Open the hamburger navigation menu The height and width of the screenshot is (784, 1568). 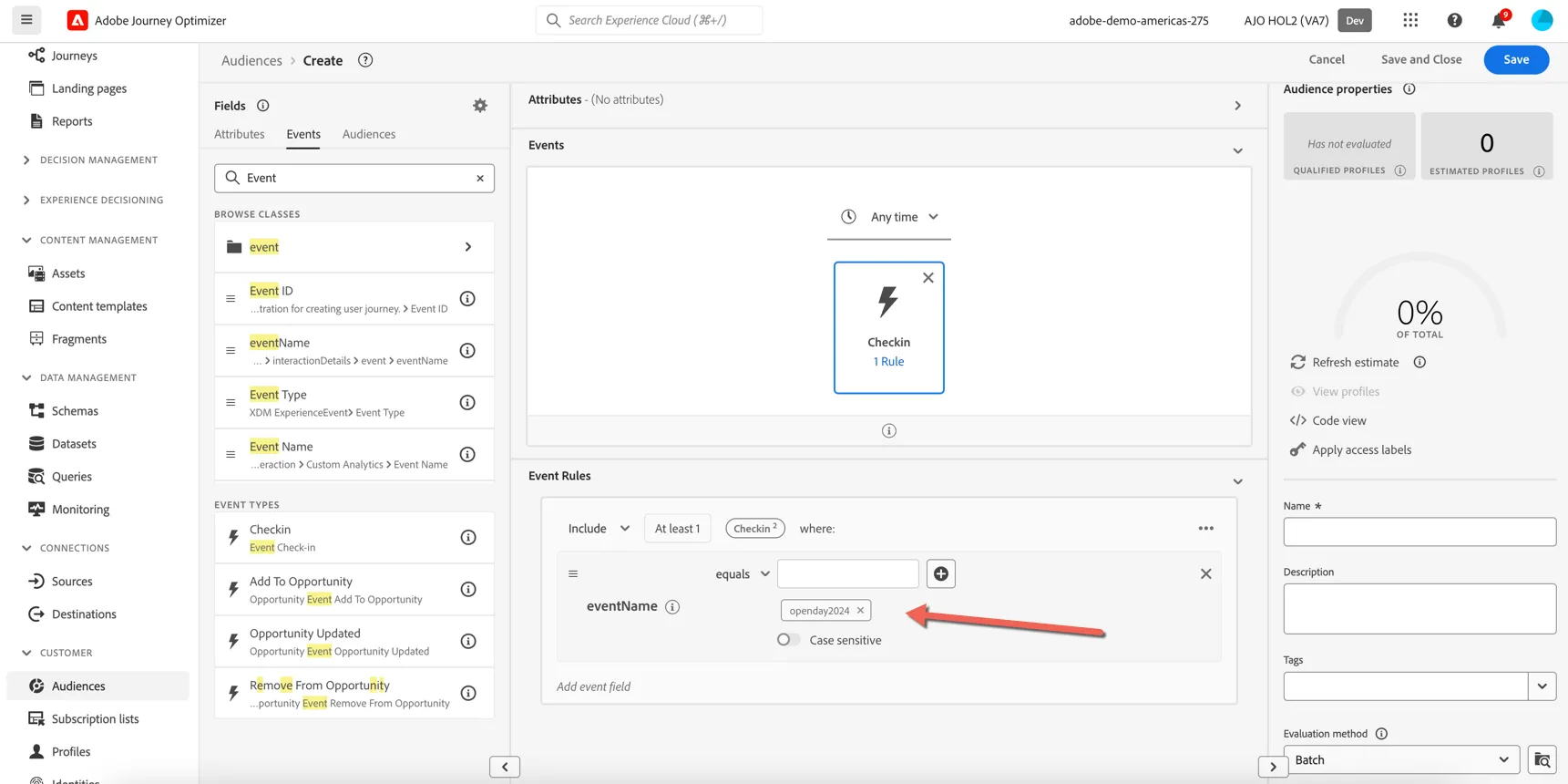point(26,20)
